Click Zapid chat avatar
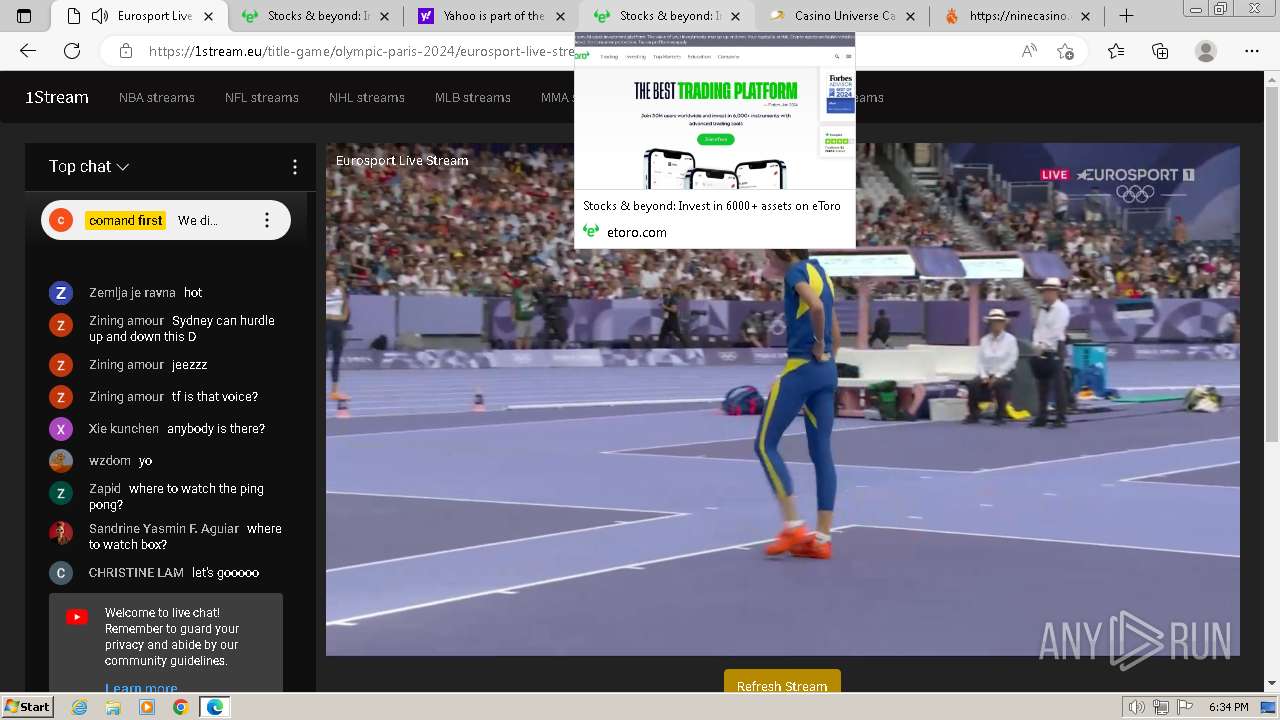Image resolution: width=1280 pixels, height=720 pixels. [61, 493]
